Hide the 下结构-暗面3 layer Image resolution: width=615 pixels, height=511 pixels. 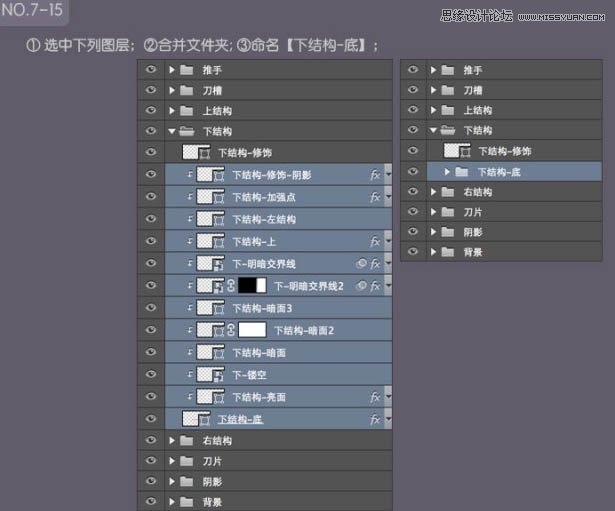click(151, 307)
